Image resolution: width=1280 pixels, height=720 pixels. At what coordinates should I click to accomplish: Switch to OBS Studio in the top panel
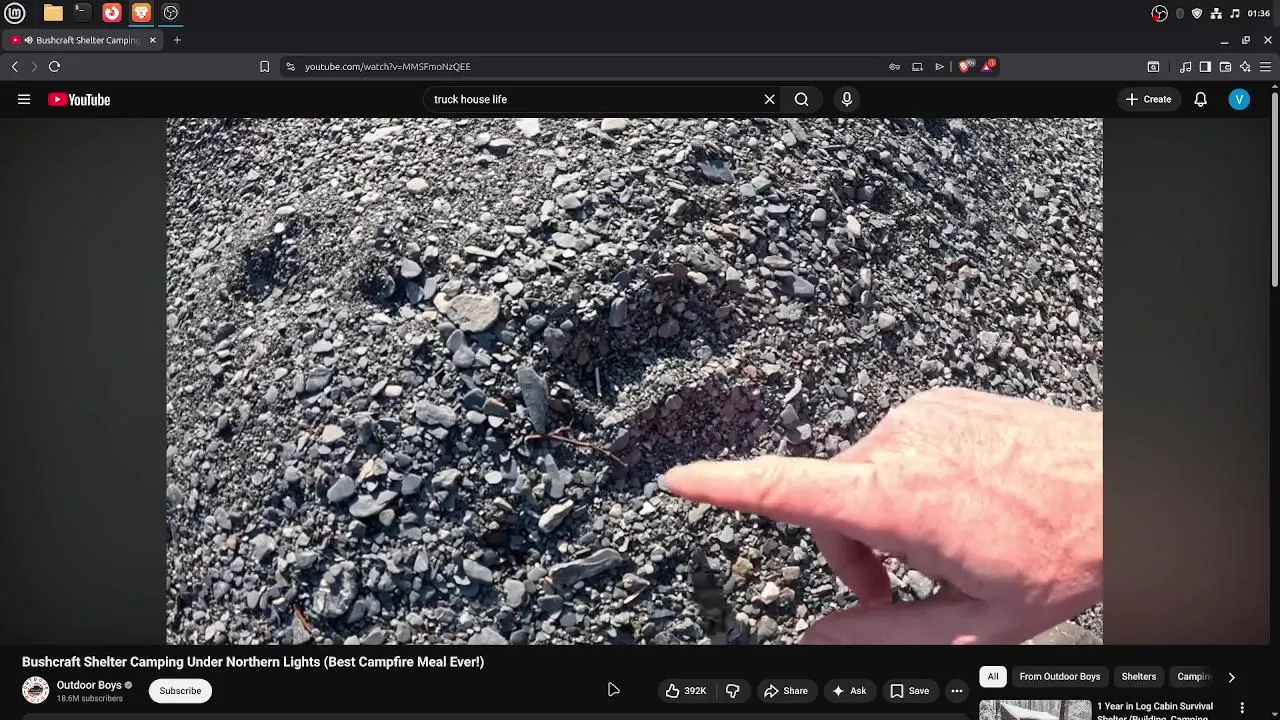[x=171, y=13]
